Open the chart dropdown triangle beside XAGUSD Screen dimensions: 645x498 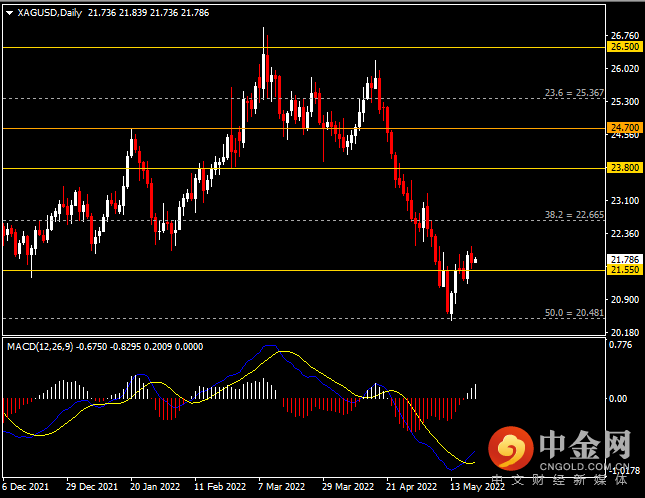(x=9, y=13)
